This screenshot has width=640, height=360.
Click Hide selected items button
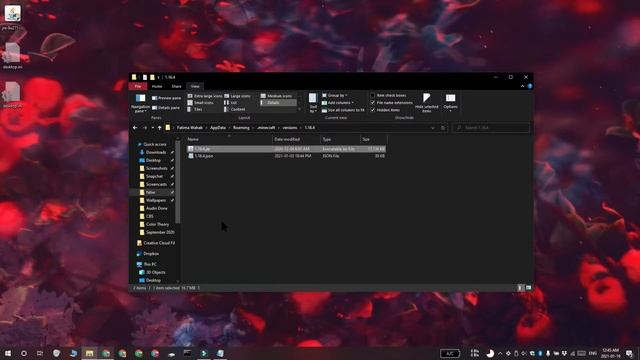click(427, 103)
